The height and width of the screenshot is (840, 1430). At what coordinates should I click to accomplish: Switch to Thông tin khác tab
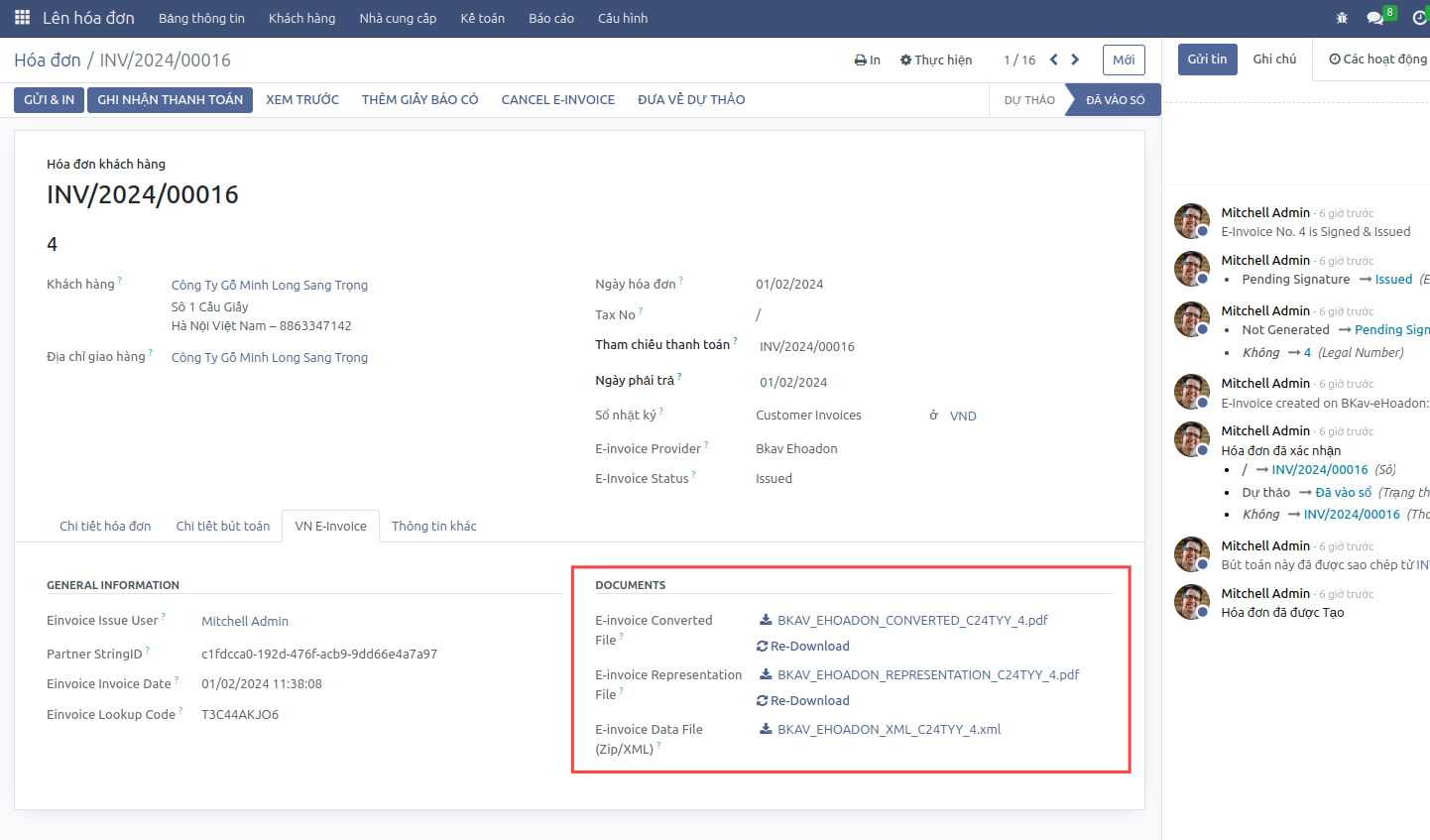click(x=433, y=526)
